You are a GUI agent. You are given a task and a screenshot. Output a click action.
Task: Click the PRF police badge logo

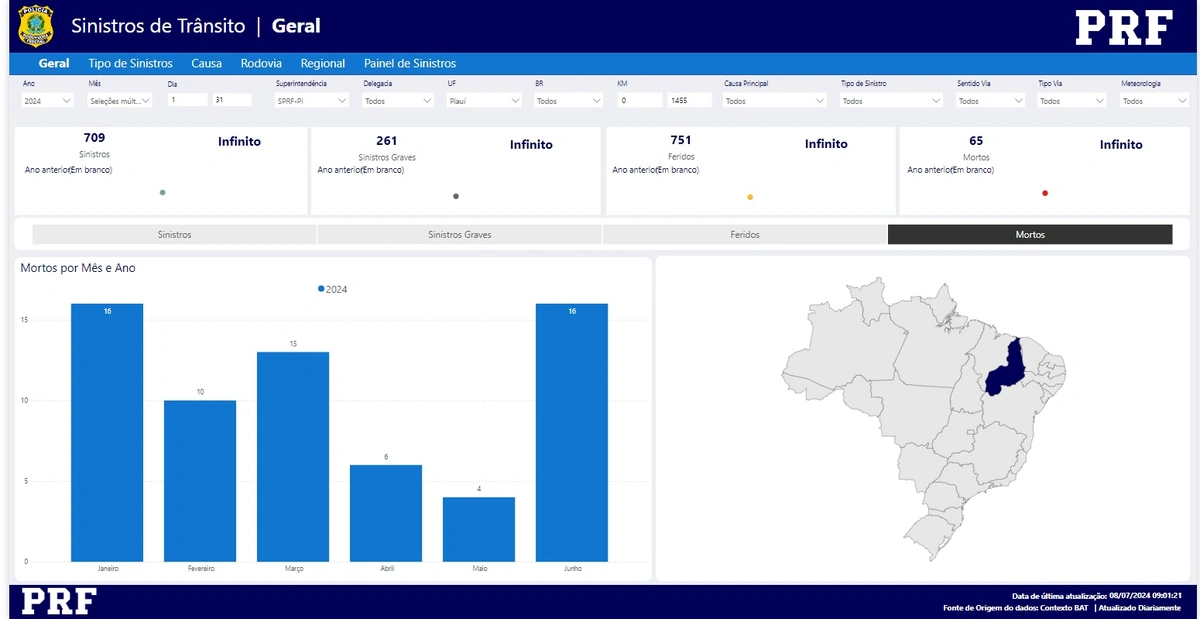[36, 26]
